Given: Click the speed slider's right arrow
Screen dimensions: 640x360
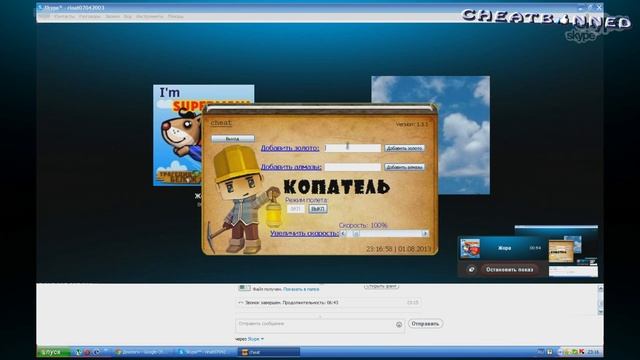Looking at the screenshot, I should click(x=425, y=233).
